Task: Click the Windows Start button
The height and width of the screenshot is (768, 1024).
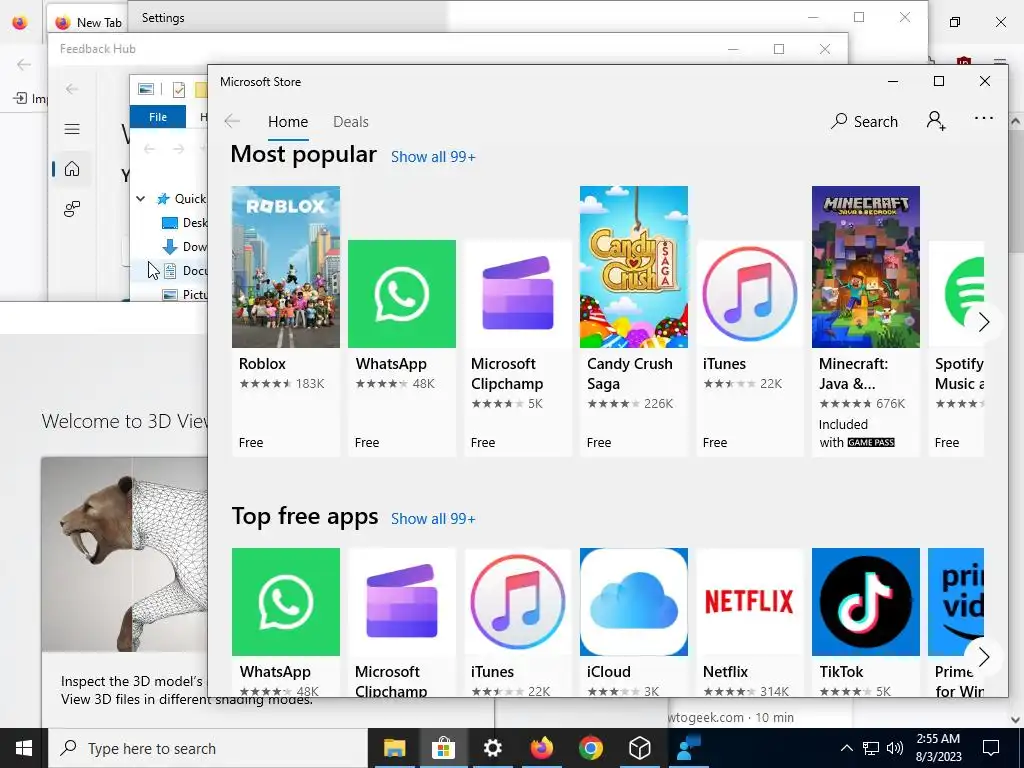Action: pyautogui.click(x=24, y=748)
